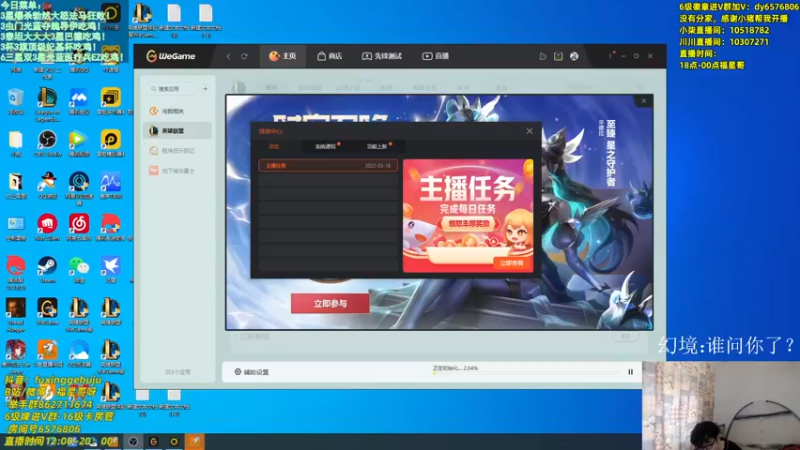Open the League of Legends desktop shortcut
The width and height of the screenshot is (800, 450).
pos(47,105)
